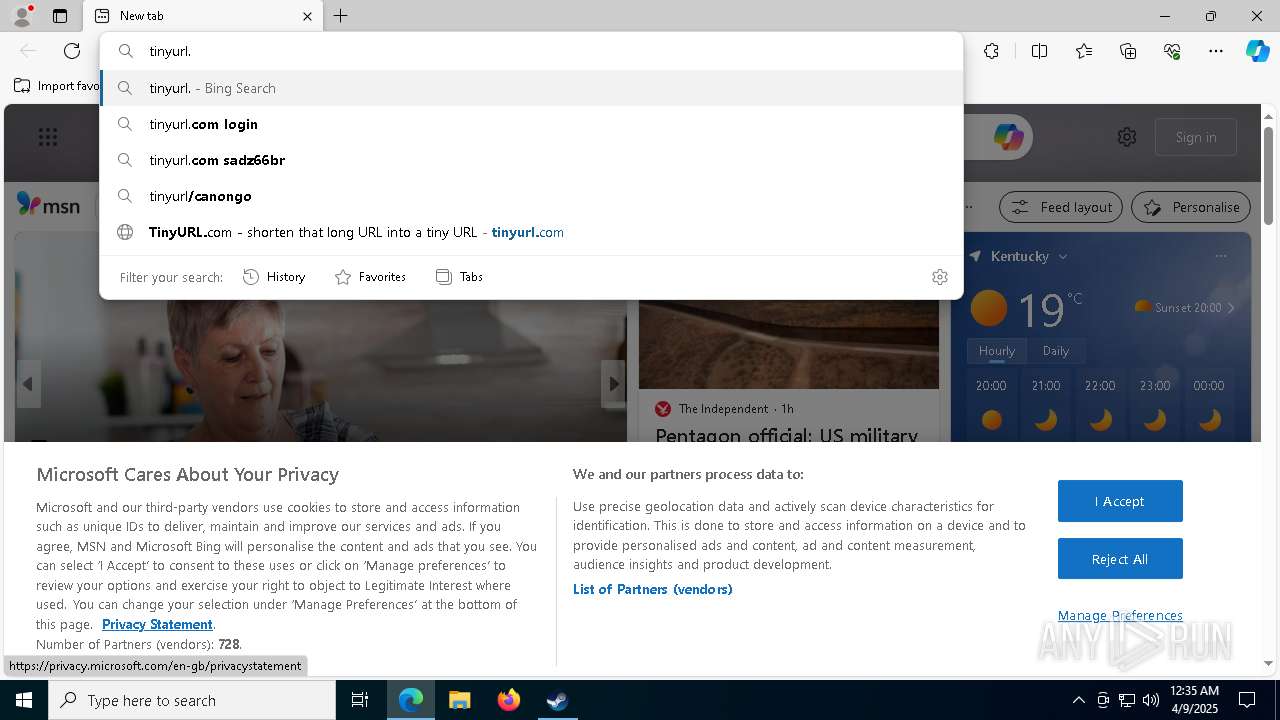
Task: Go to next news carousel slide
Action: 613,384
